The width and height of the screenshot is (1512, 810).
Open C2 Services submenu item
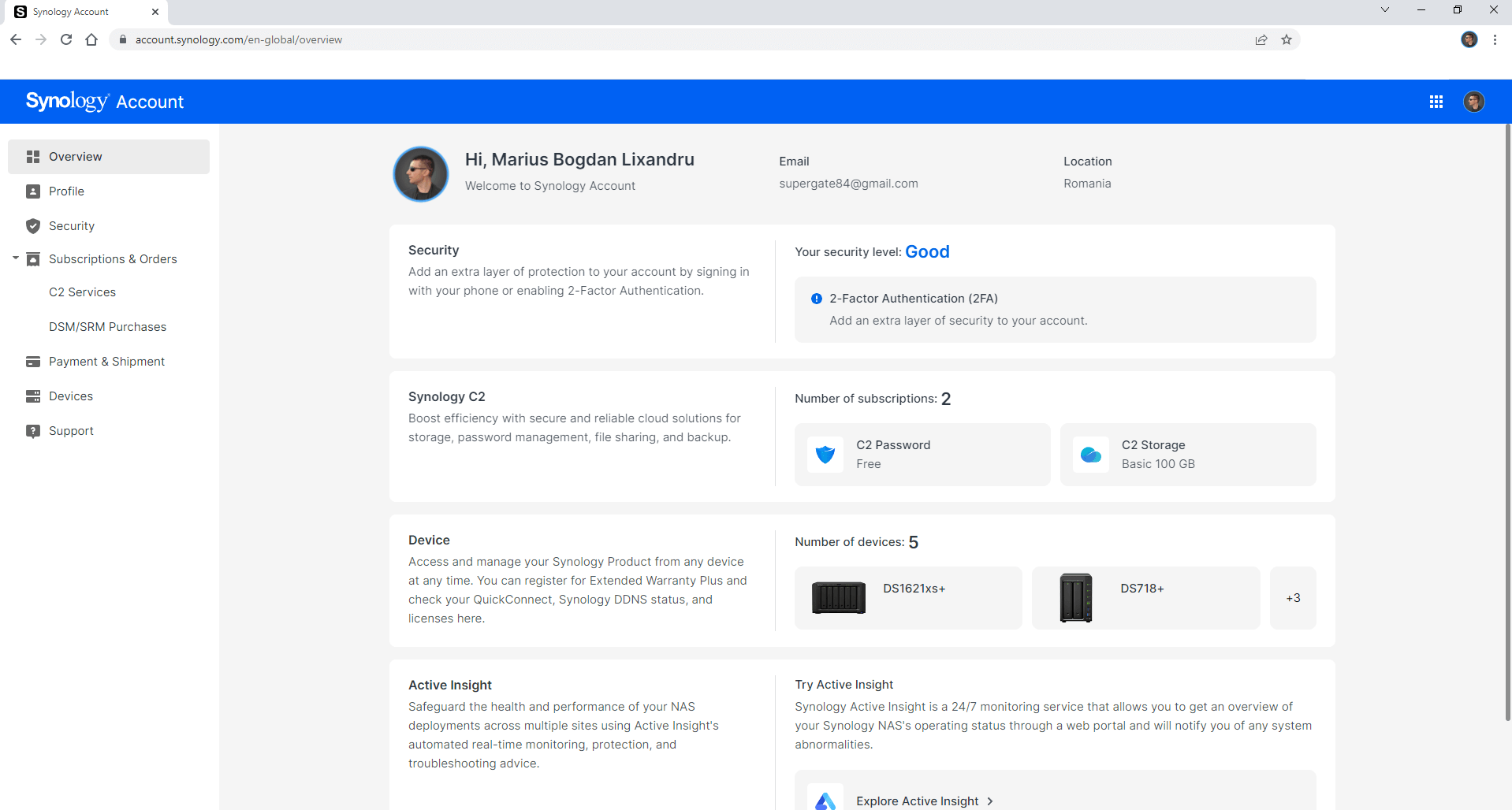tap(82, 292)
